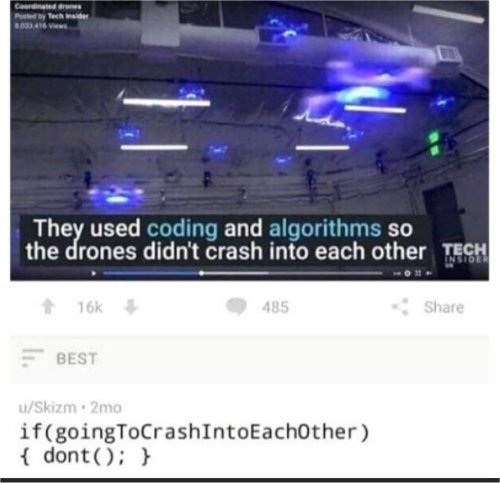Click the share network icon
The image size is (500, 483).
tap(400, 307)
